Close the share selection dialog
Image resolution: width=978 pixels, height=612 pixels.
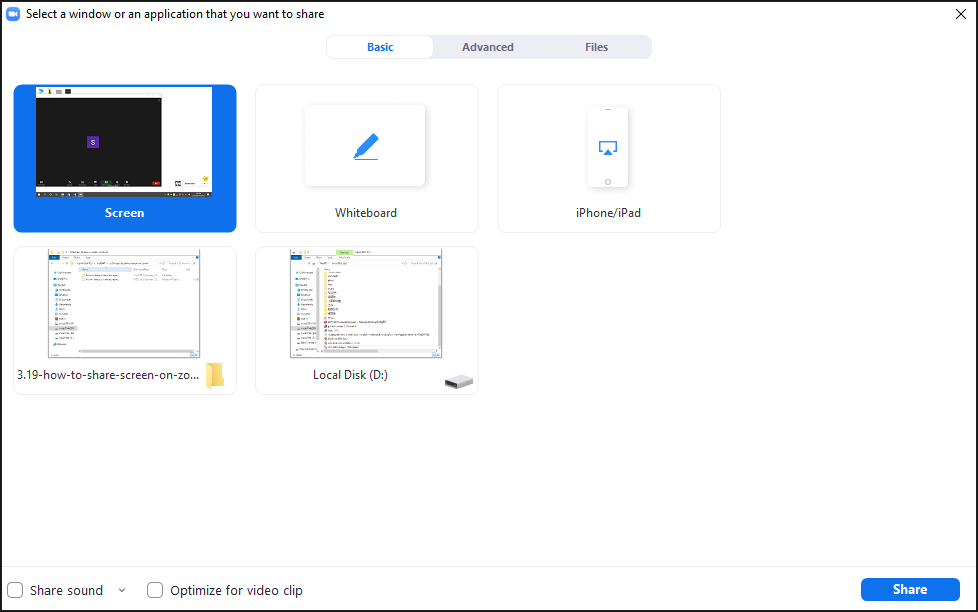click(x=961, y=14)
